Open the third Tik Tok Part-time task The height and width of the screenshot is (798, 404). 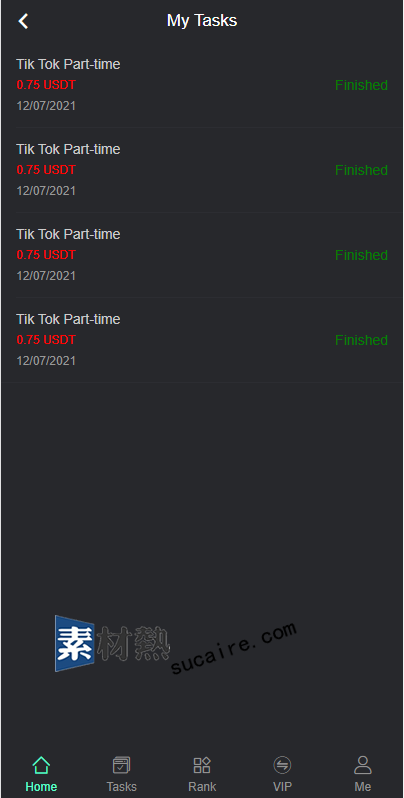point(202,255)
